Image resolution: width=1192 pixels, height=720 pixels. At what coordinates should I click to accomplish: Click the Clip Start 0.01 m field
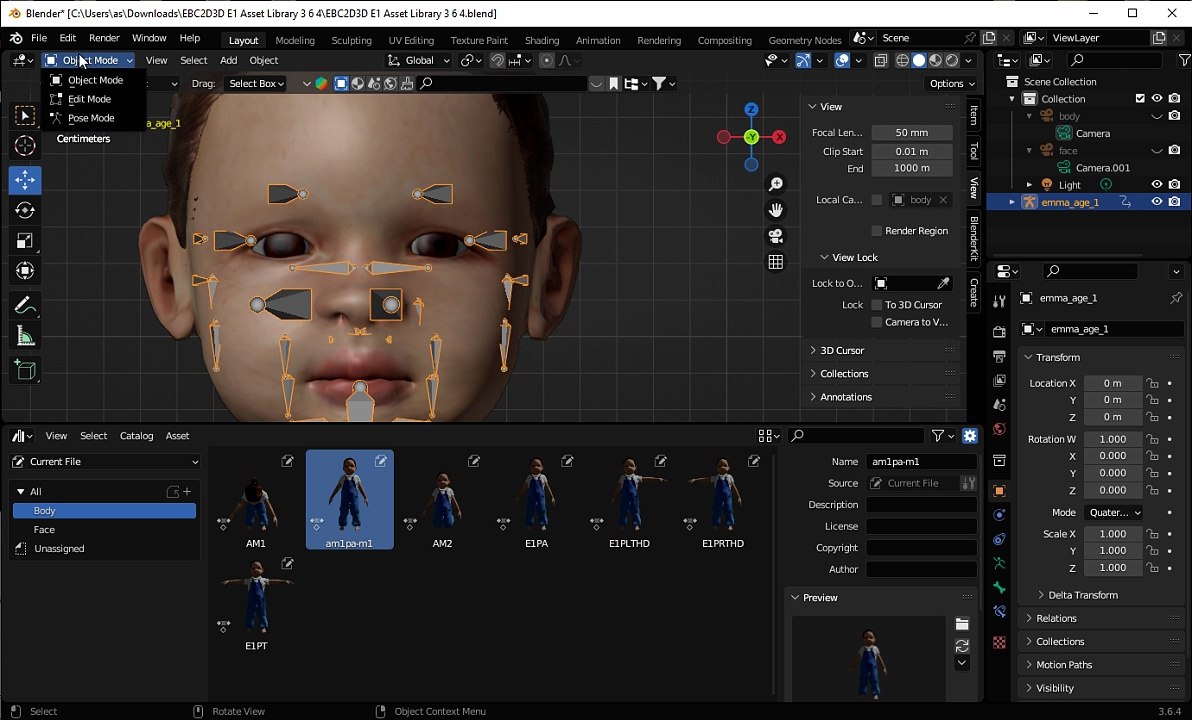tap(911, 151)
